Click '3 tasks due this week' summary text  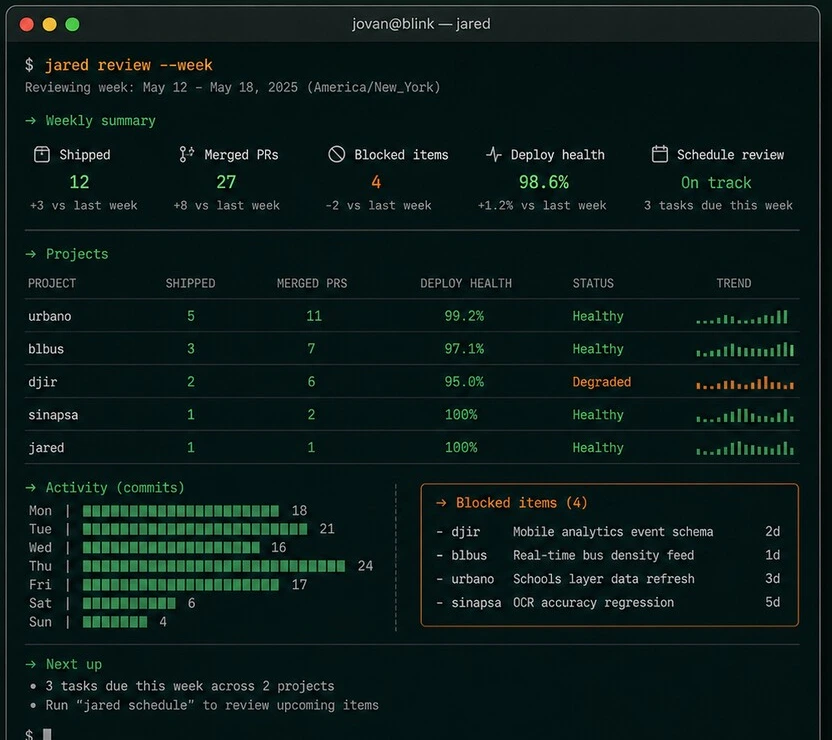pos(718,206)
